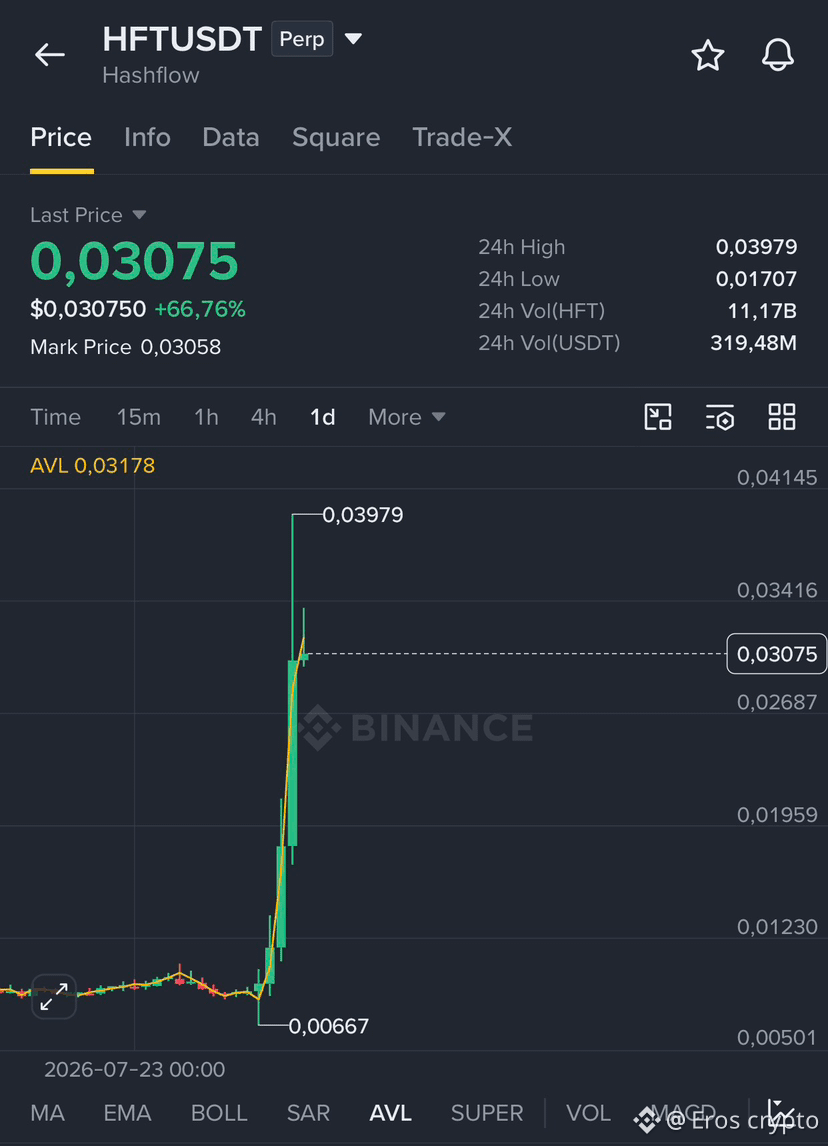Switch to the Data tab

point(231,137)
